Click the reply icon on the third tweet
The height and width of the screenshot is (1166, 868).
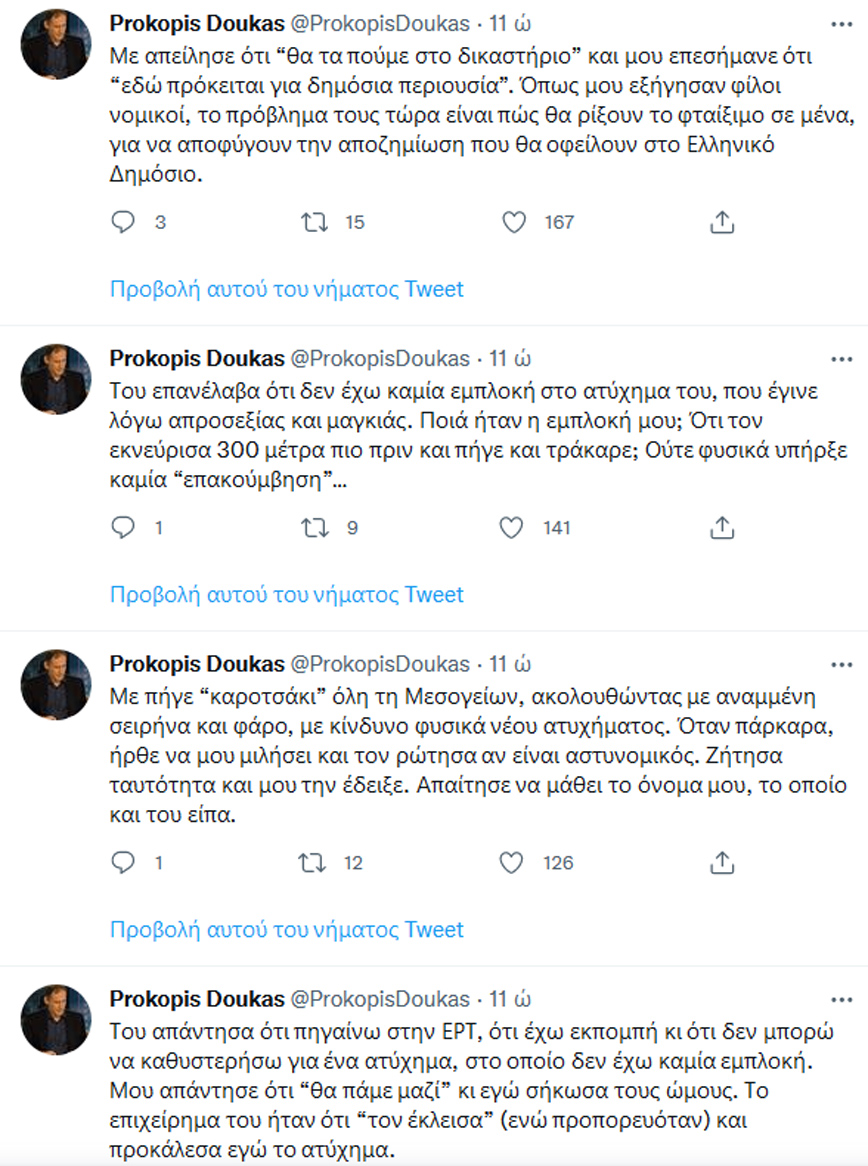[124, 863]
